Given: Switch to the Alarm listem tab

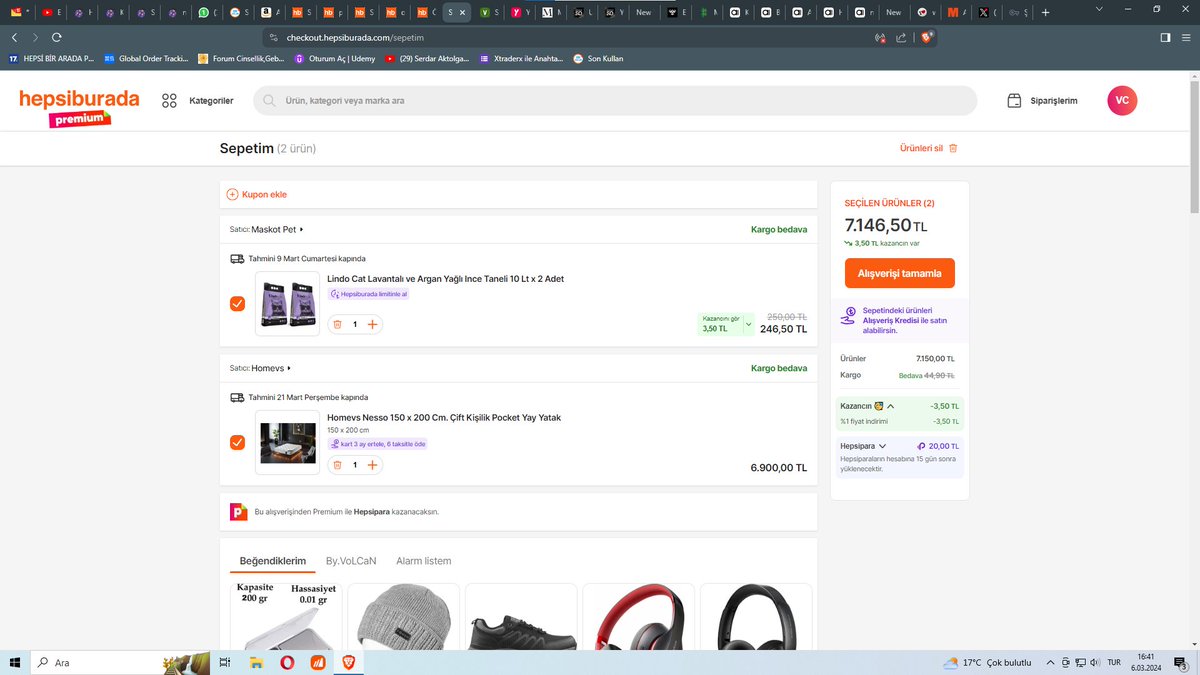Looking at the screenshot, I should pyautogui.click(x=423, y=561).
